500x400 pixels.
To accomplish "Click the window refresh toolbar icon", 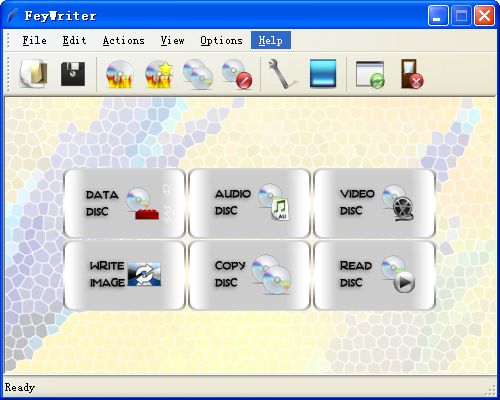I will click(x=370, y=74).
